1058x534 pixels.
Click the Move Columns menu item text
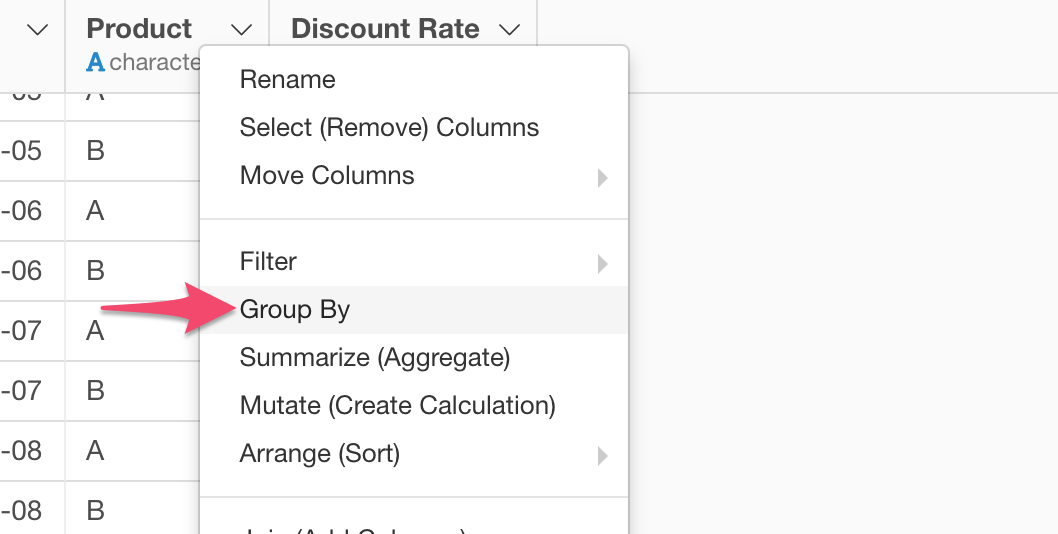click(327, 176)
